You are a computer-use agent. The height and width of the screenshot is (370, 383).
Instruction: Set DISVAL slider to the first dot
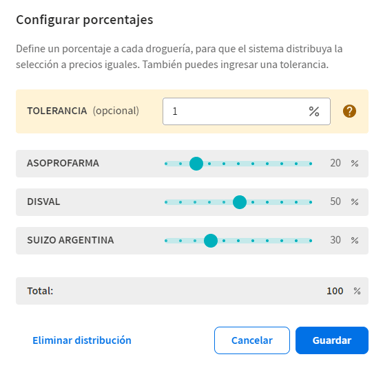point(166,202)
